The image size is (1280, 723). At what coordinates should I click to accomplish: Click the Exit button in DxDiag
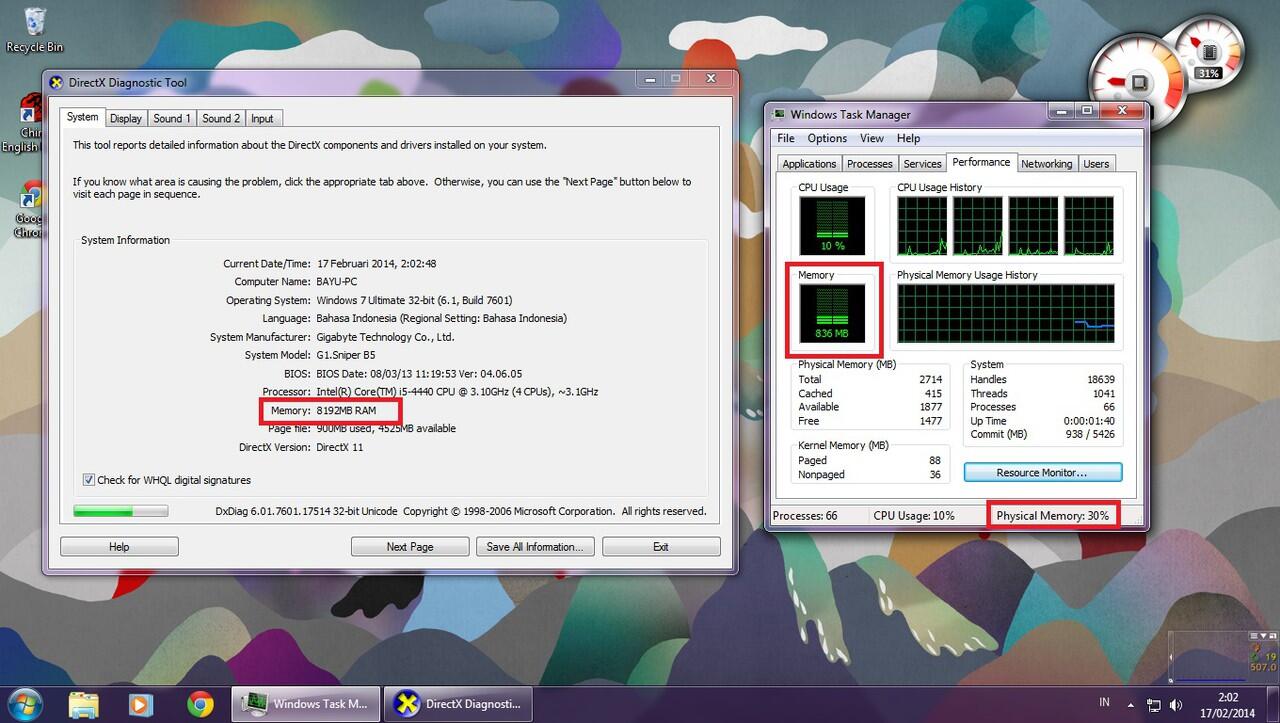pyautogui.click(x=661, y=547)
